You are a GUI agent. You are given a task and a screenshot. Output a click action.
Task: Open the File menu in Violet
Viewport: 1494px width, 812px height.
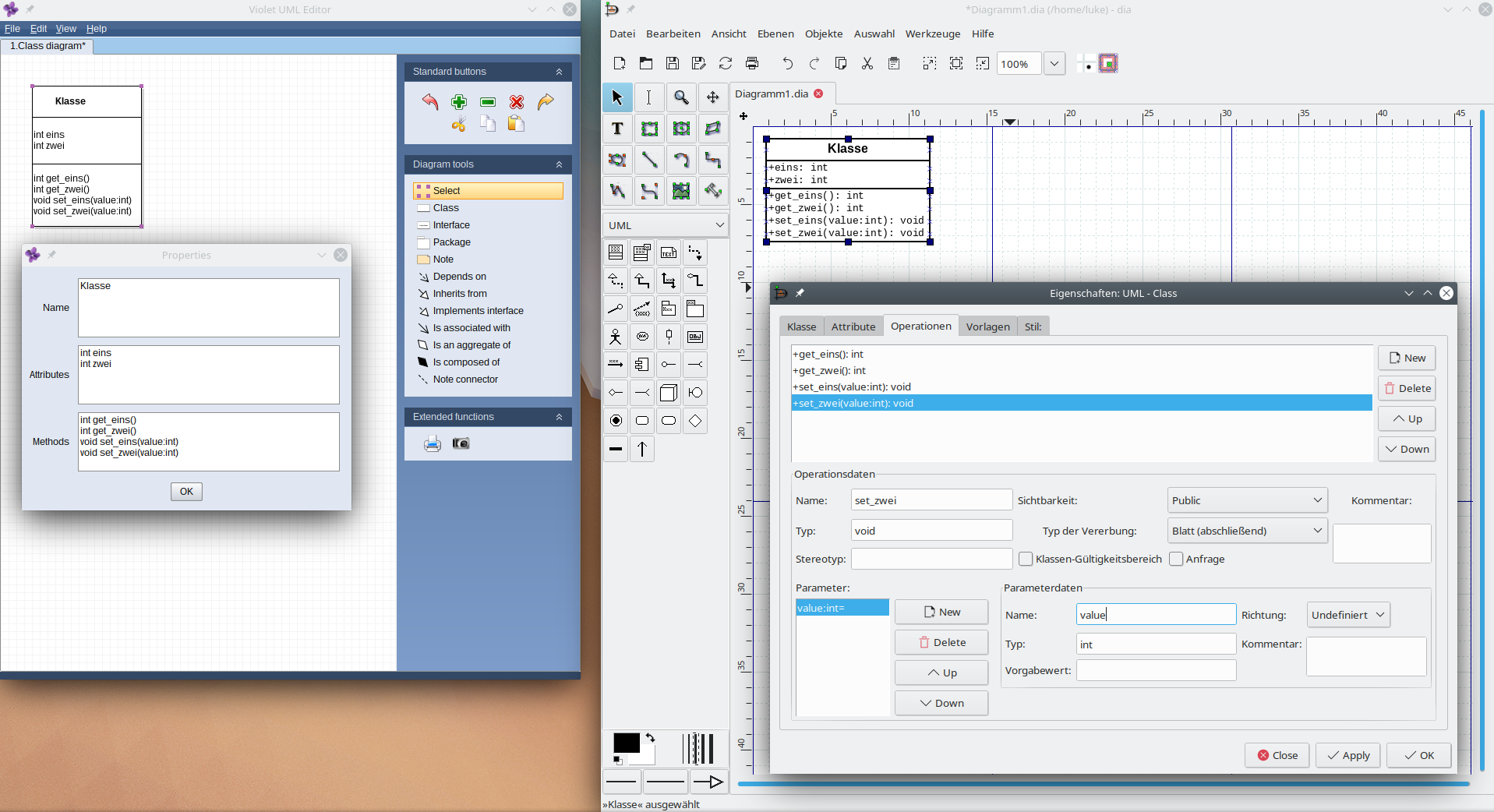coord(12,29)
